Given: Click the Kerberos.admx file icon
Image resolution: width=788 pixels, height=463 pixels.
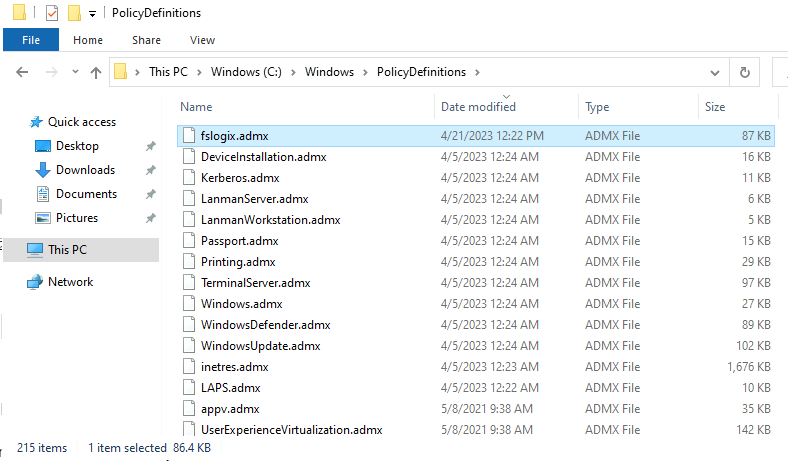Looking at the screenshot, I should click(x=189, y=177).
